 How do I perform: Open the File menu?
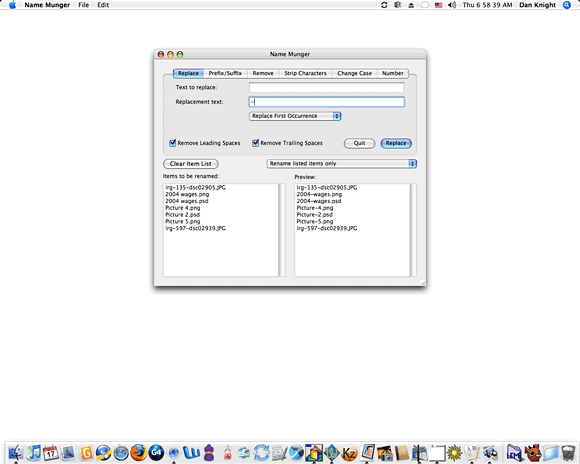[84, 5]
